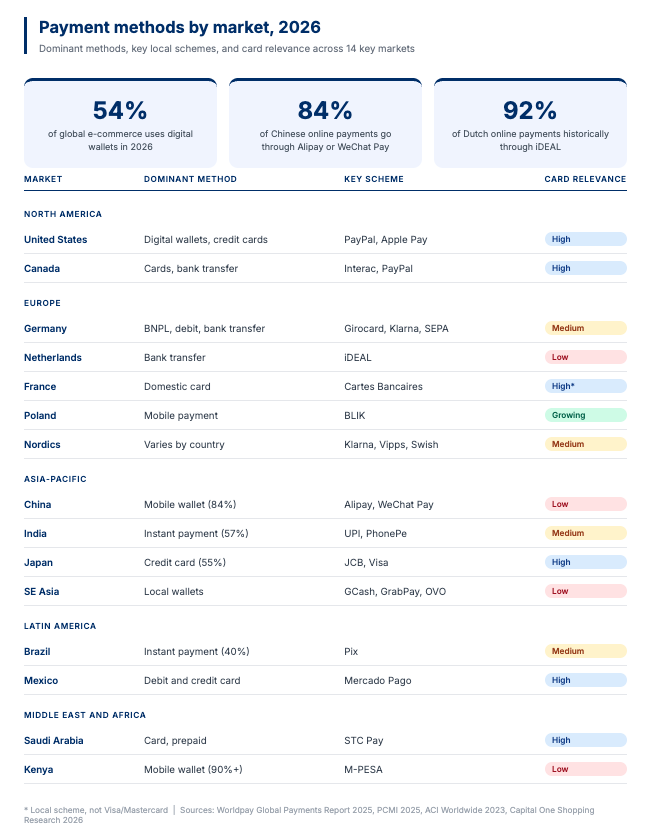Click the 84% Chinese payments stat card
Viewport: 650px width, 839px height.
click(325, 122)
